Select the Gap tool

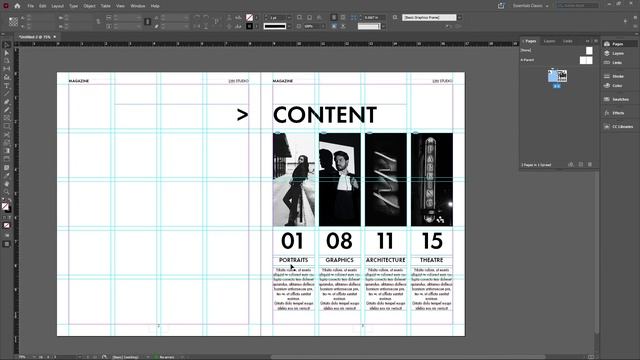coord(7,69)
